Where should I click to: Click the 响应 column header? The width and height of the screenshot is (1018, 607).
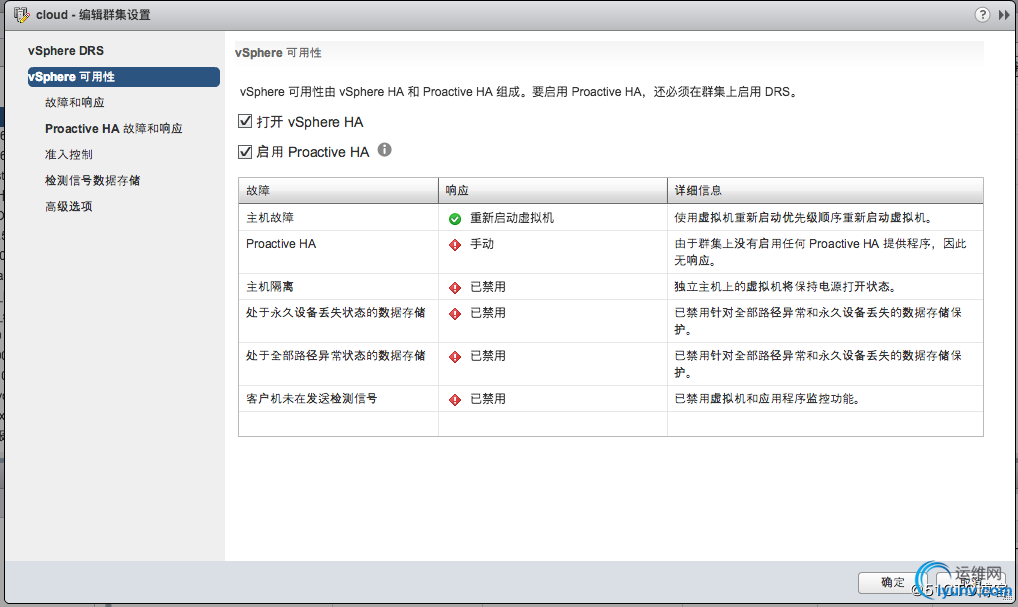[x=552, y=190]
